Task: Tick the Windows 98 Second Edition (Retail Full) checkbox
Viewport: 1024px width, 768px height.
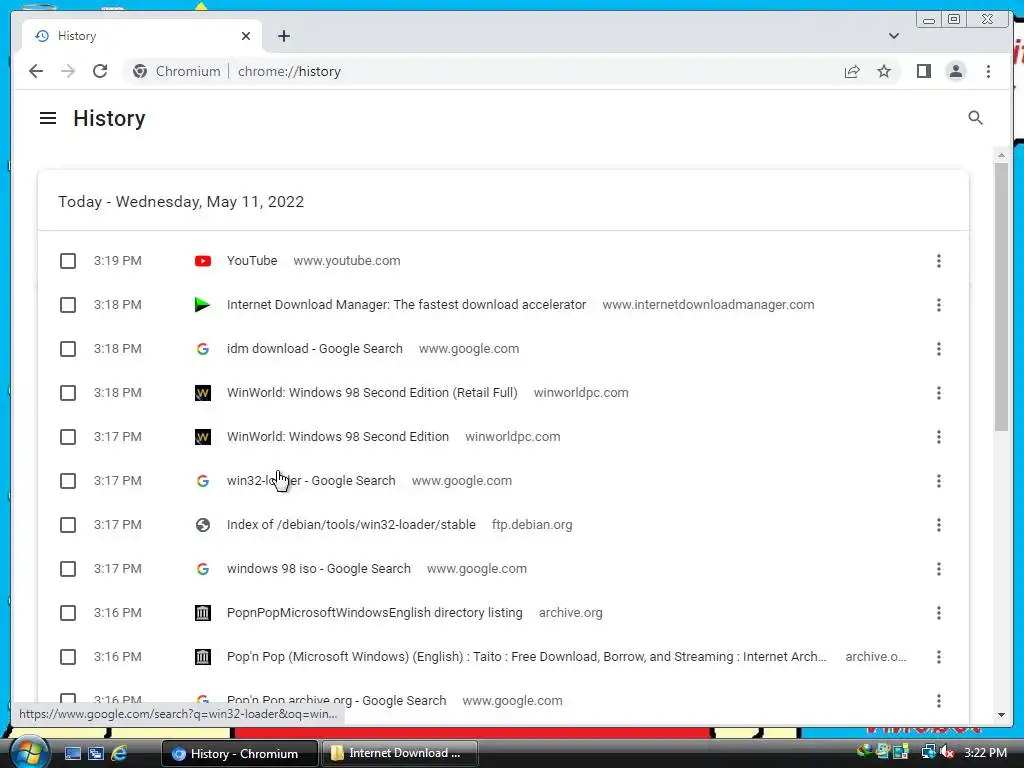Action: [x=68, y=393]
